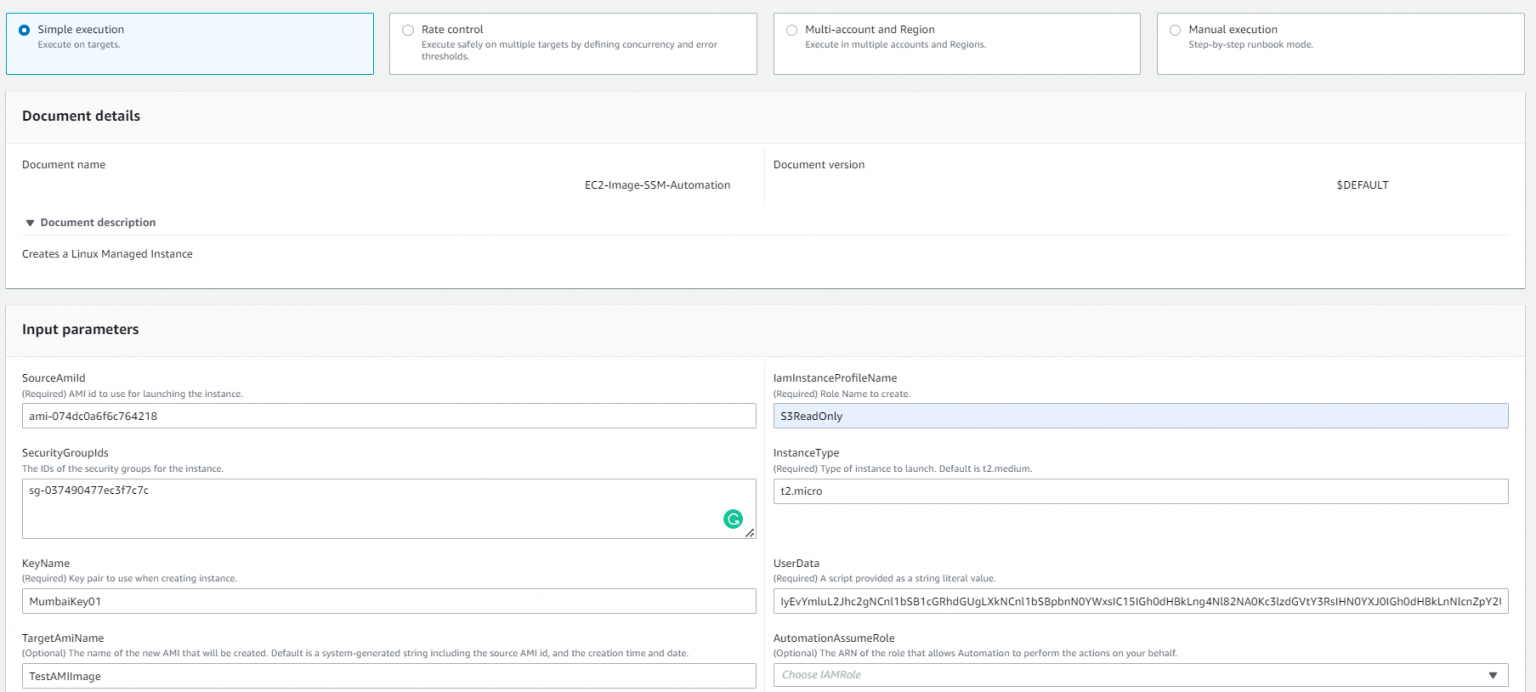The image size is (1536, 692).
Task: Click the Document details section header
Action: click(x=80, y=116)
